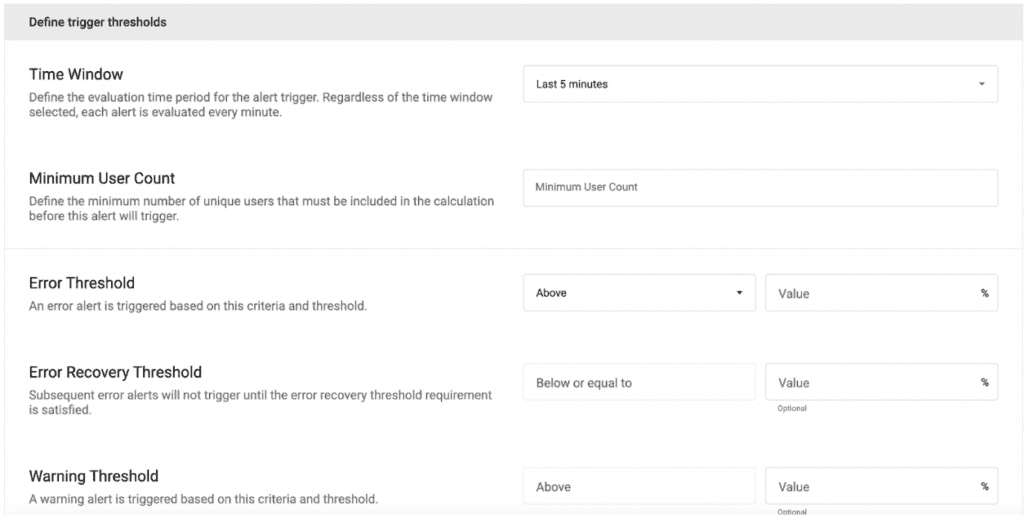
Task: Click the percent symbol in the Error Threshold value field
Action: (x=985, y=293)
